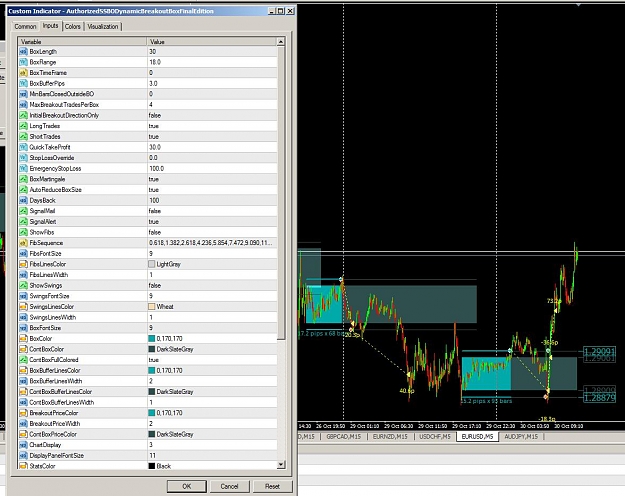Switch to the Common tab
The image size is (625, 496).
pyautogui.click(x=25, y=27)
